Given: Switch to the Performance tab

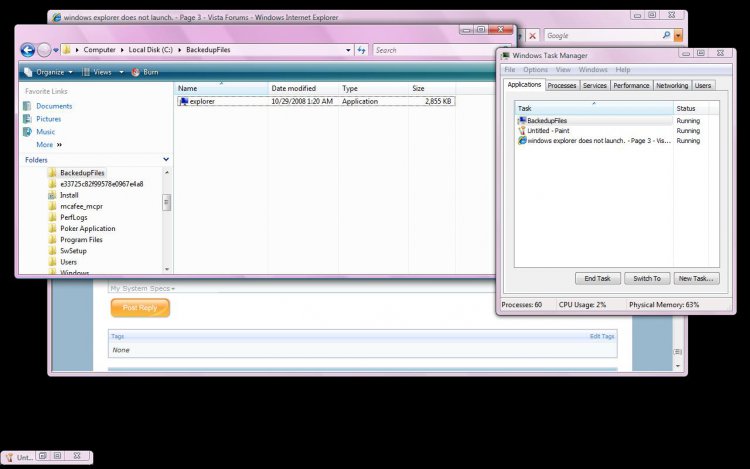Looking at the screenshot, I should 631,86.
